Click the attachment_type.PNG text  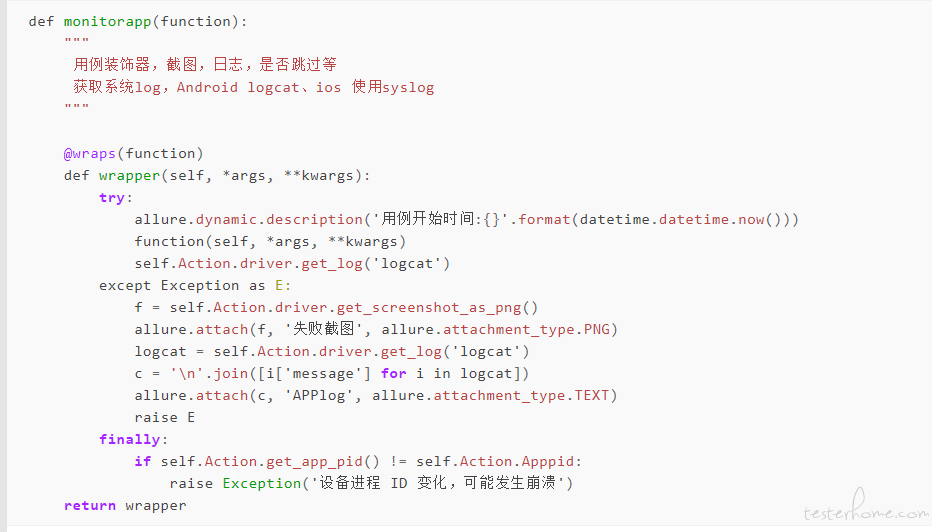coord(527,330)
